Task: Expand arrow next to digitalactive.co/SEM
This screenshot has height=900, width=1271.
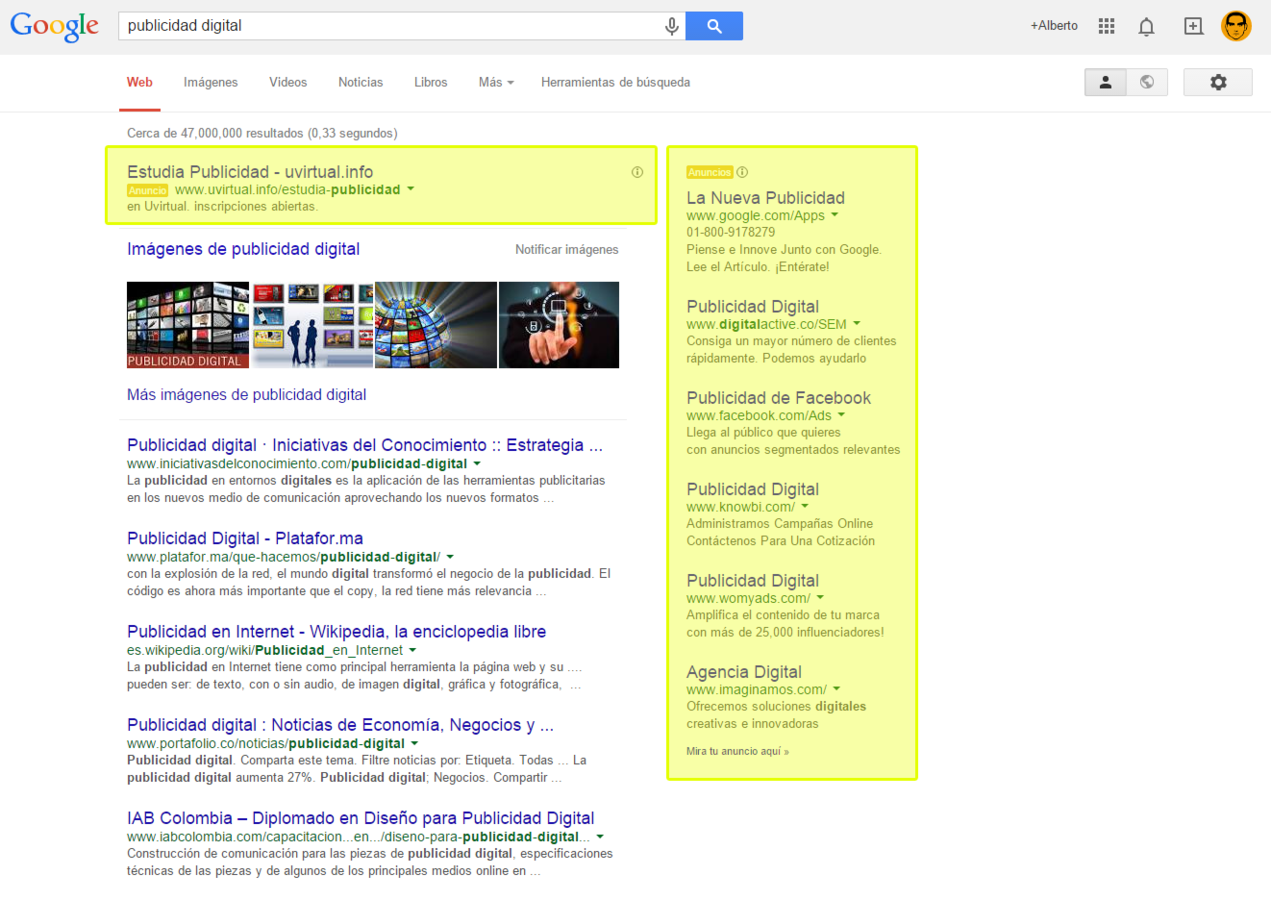Action: tap(857, 324)
